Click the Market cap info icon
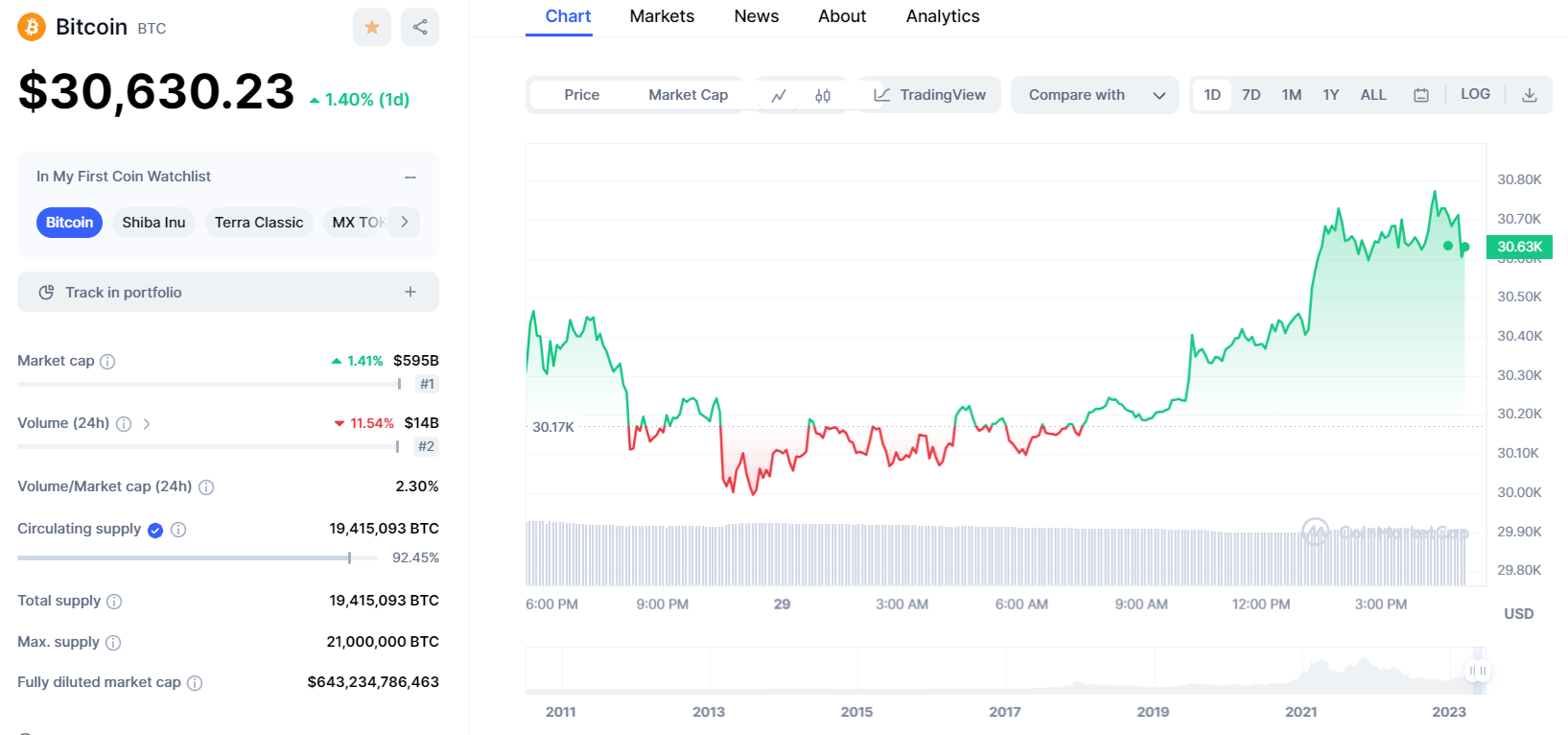 107,362
